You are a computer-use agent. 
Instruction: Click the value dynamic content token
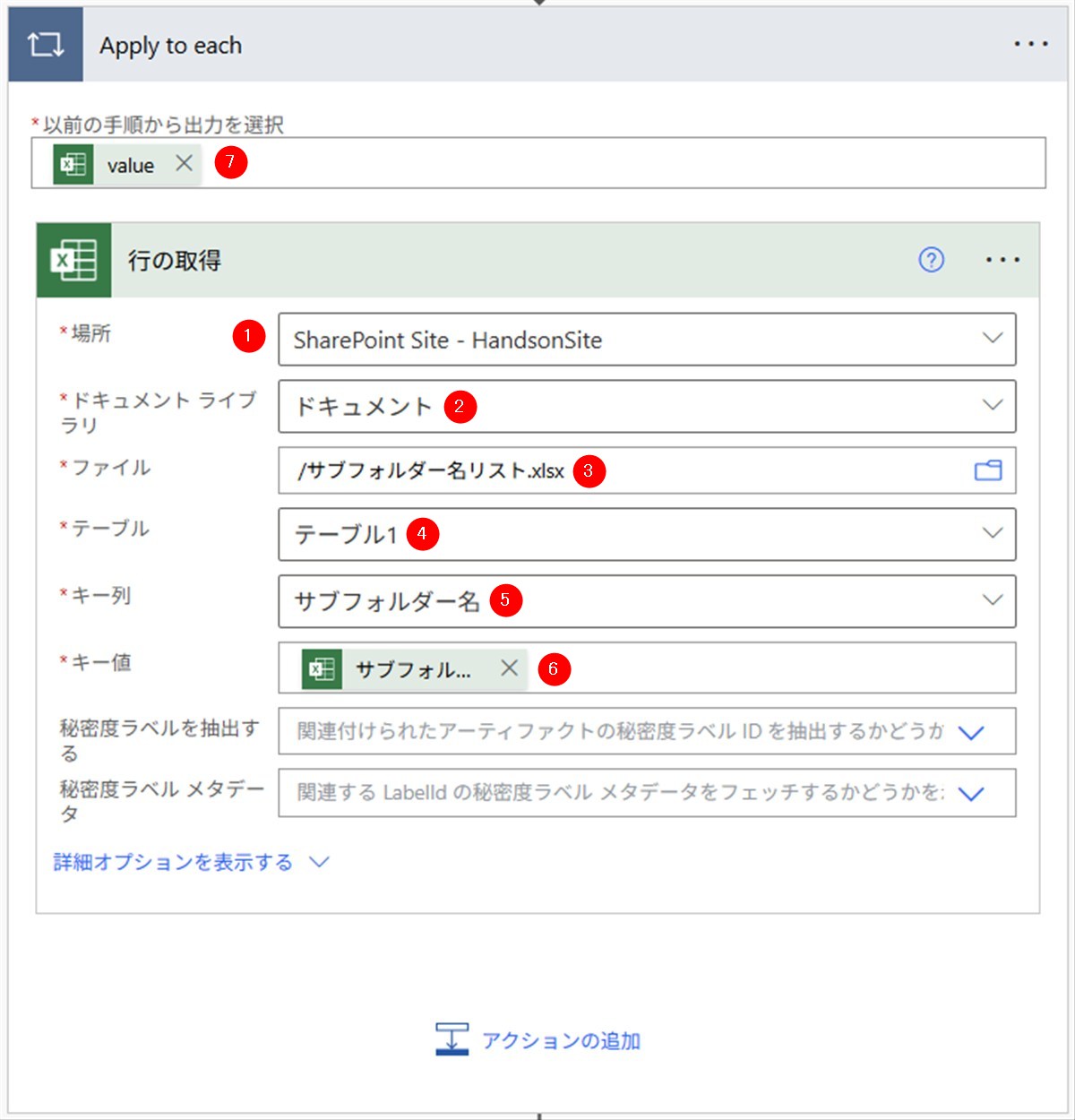click(x=130, y=165)
